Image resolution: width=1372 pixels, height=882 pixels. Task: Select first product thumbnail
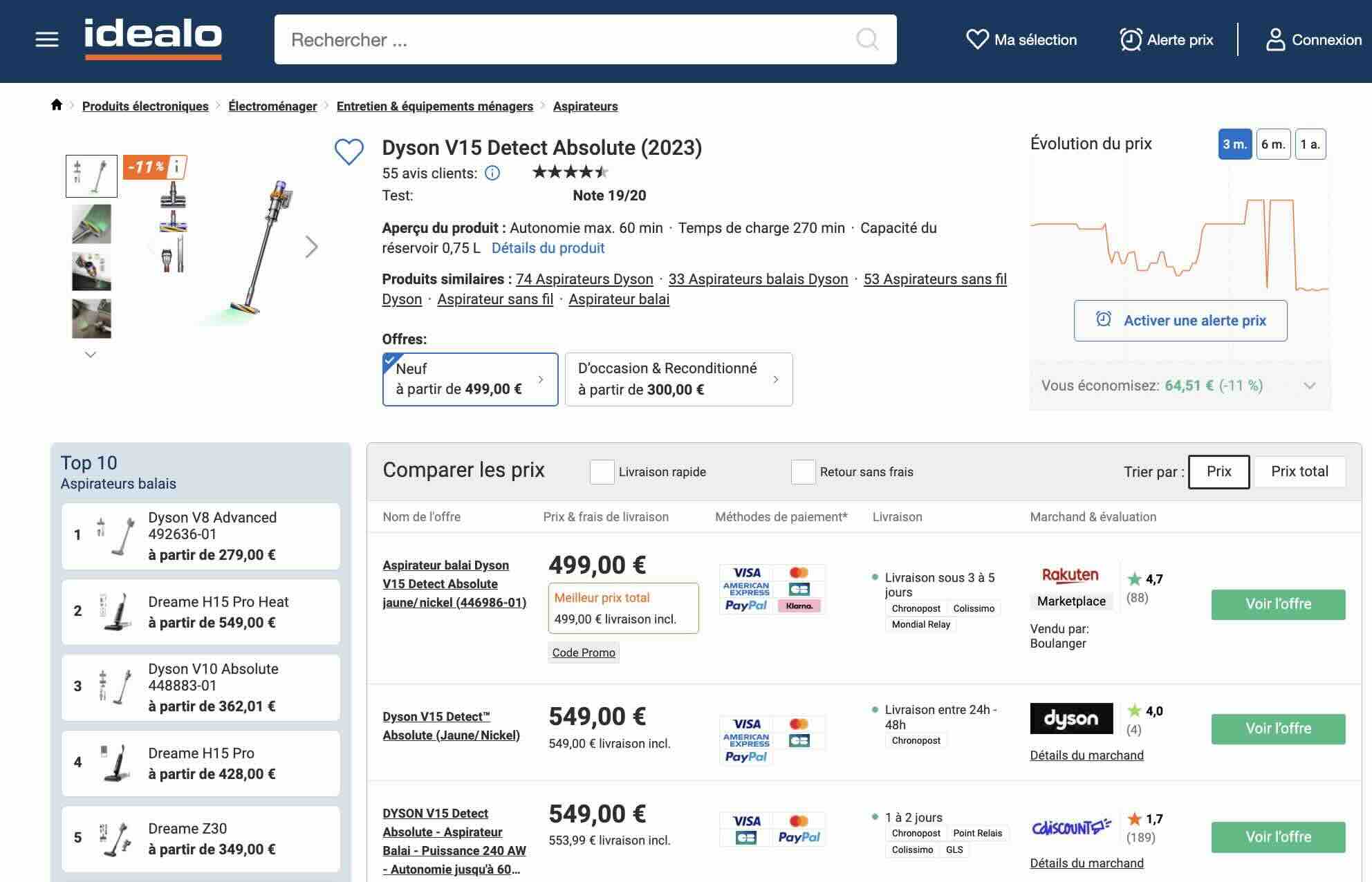(x=91, y=176)
